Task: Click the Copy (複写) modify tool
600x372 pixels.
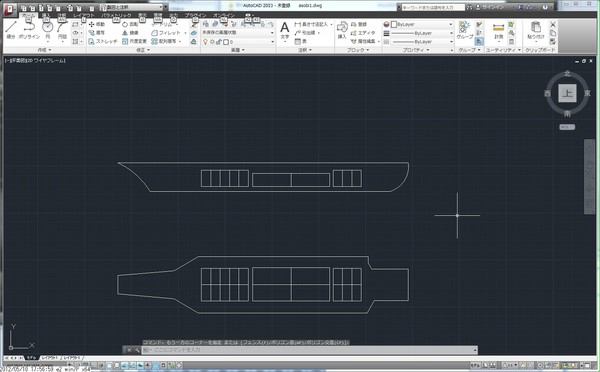Action: pos(96,33)
